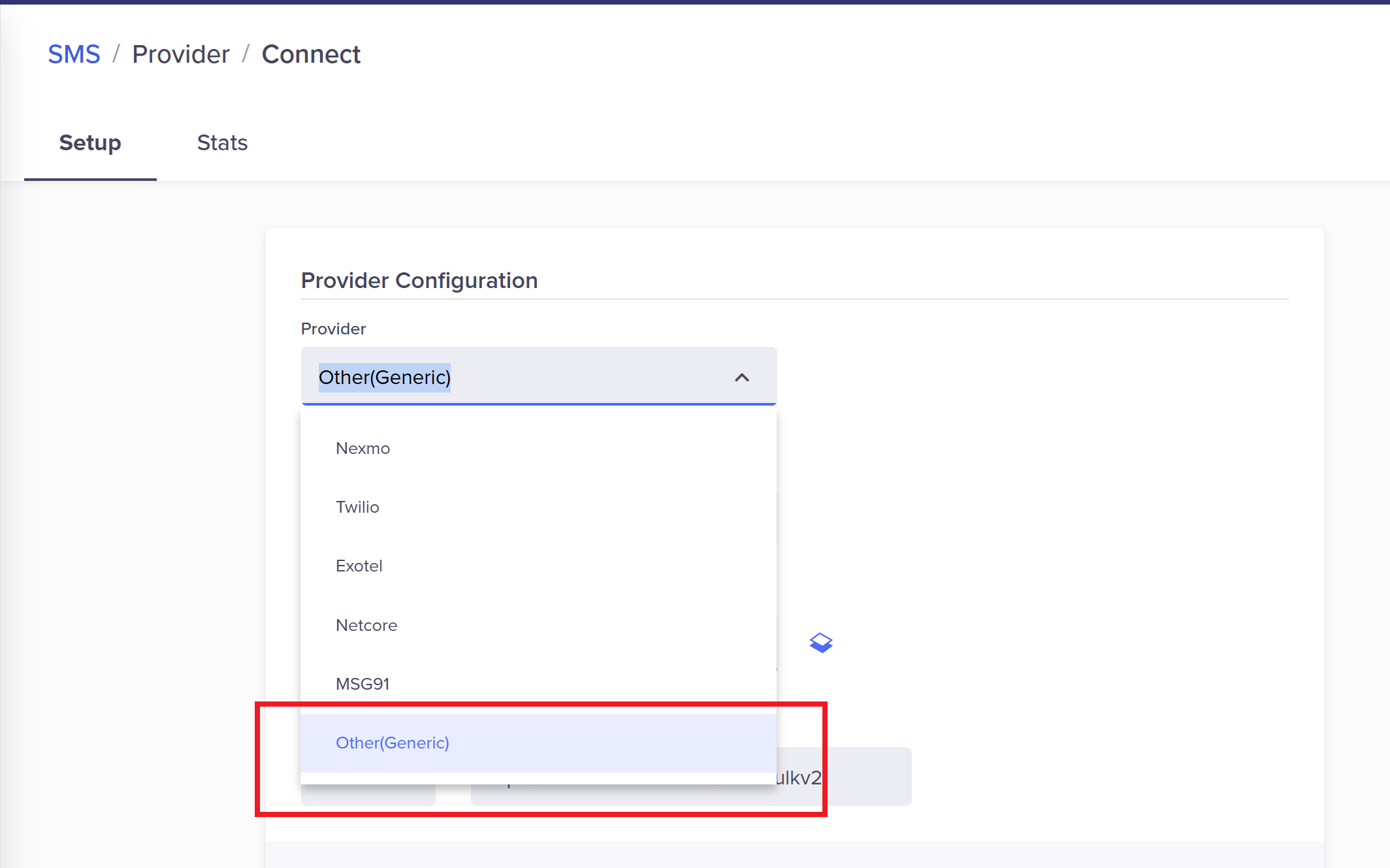The height and width of the screenshot is (868, 1390).
Task: Pick Exotel in the dropdown list
Action: click(x=359, y=566)
